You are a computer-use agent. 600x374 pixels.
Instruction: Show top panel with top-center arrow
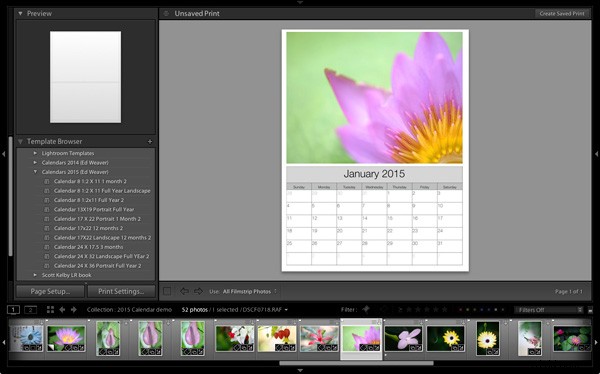coord(300,2)
